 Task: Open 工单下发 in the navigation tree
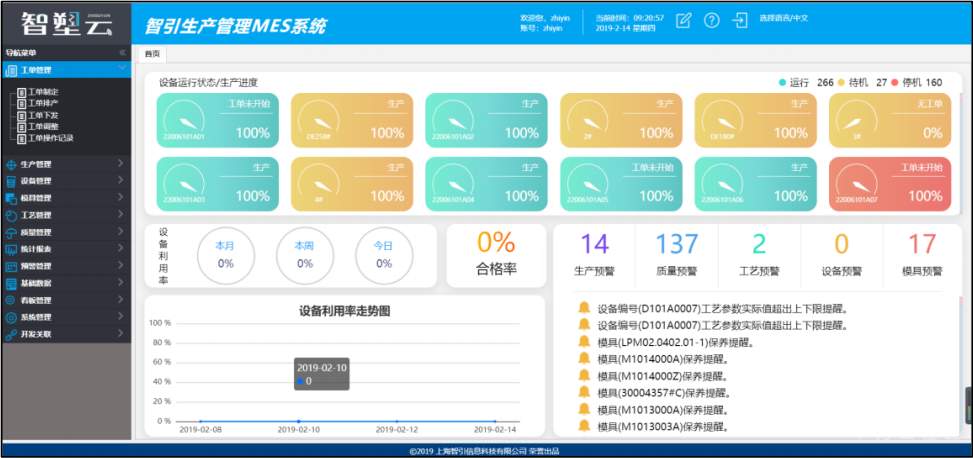click(43, 115)
